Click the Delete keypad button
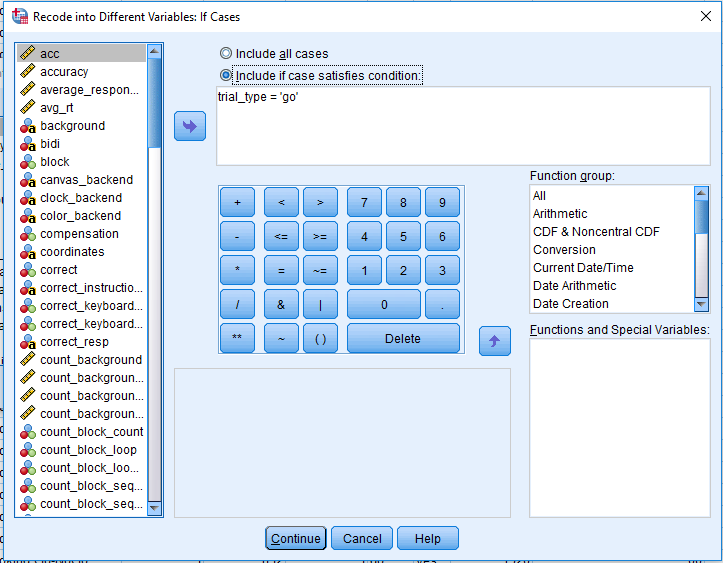Viewport: 723px width, 563px height. 403,338
